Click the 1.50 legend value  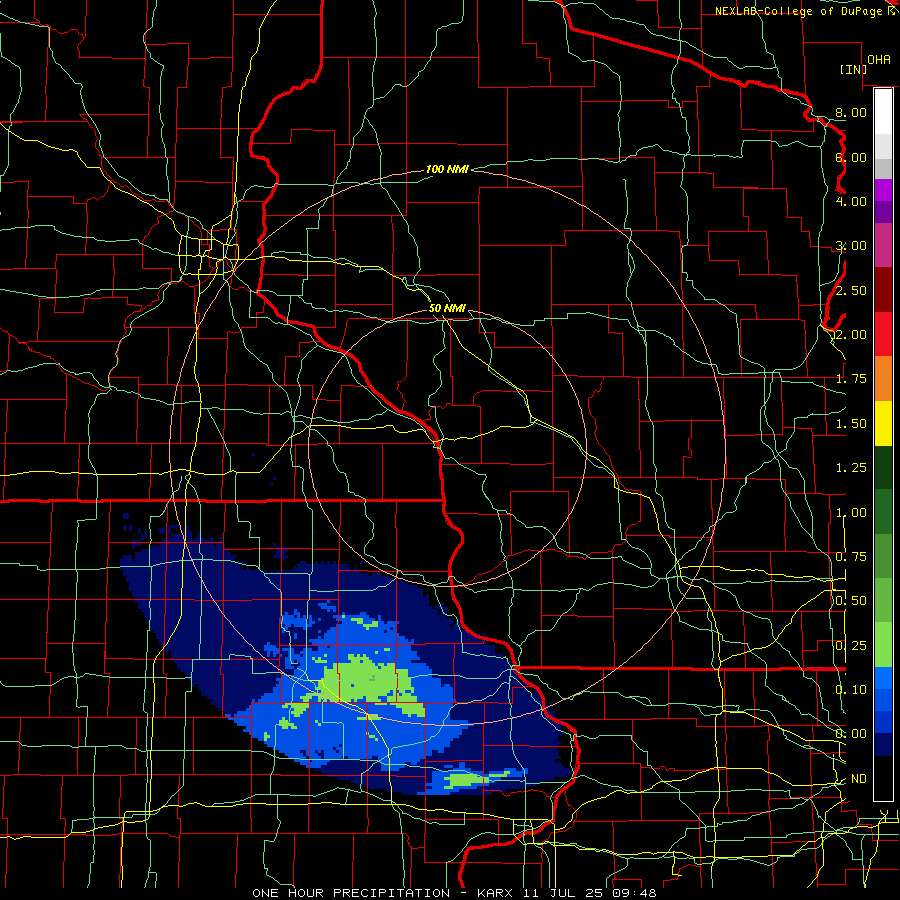(x=851, y=424)
